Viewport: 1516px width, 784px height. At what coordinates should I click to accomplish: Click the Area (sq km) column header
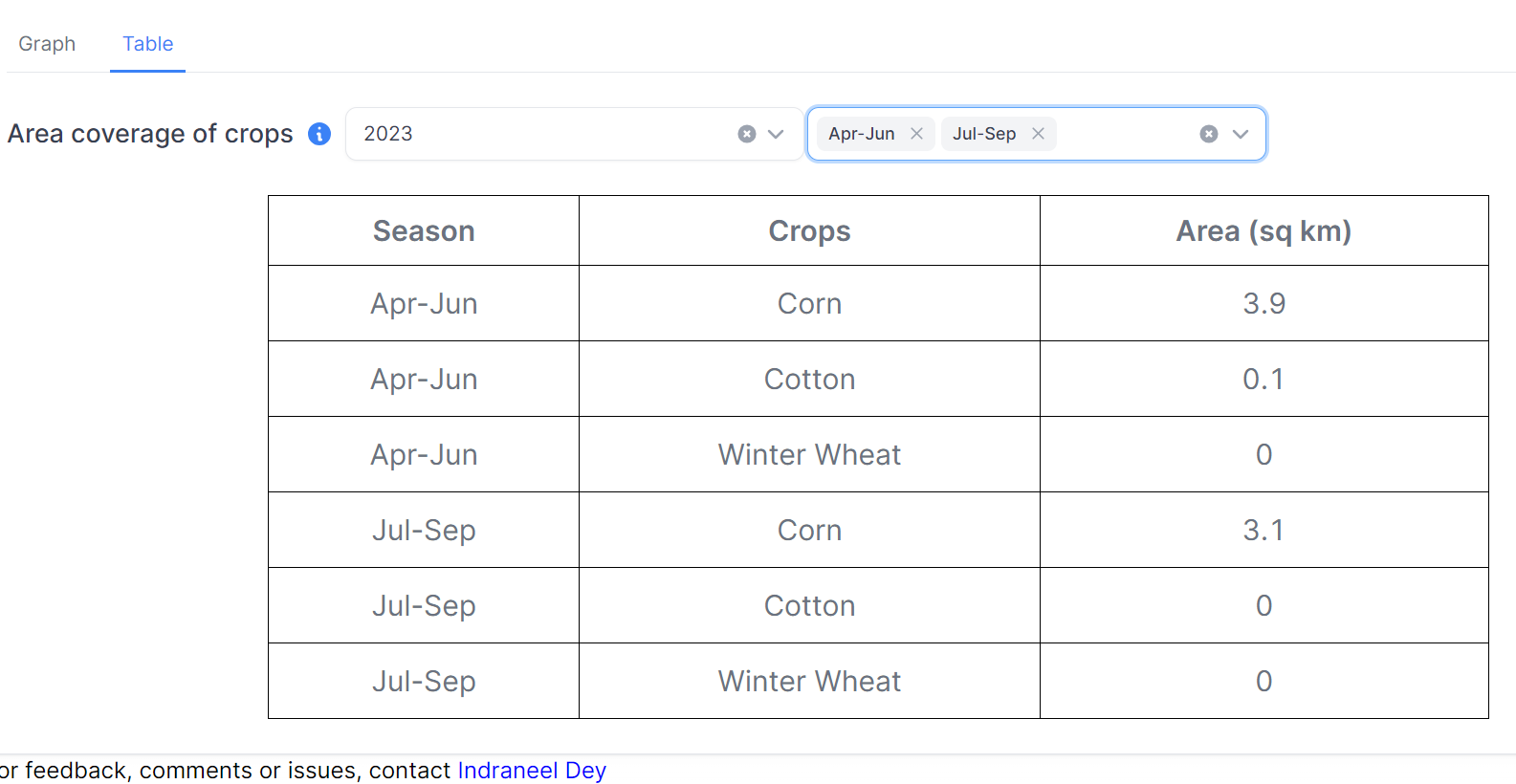[x=1263, y=231]
